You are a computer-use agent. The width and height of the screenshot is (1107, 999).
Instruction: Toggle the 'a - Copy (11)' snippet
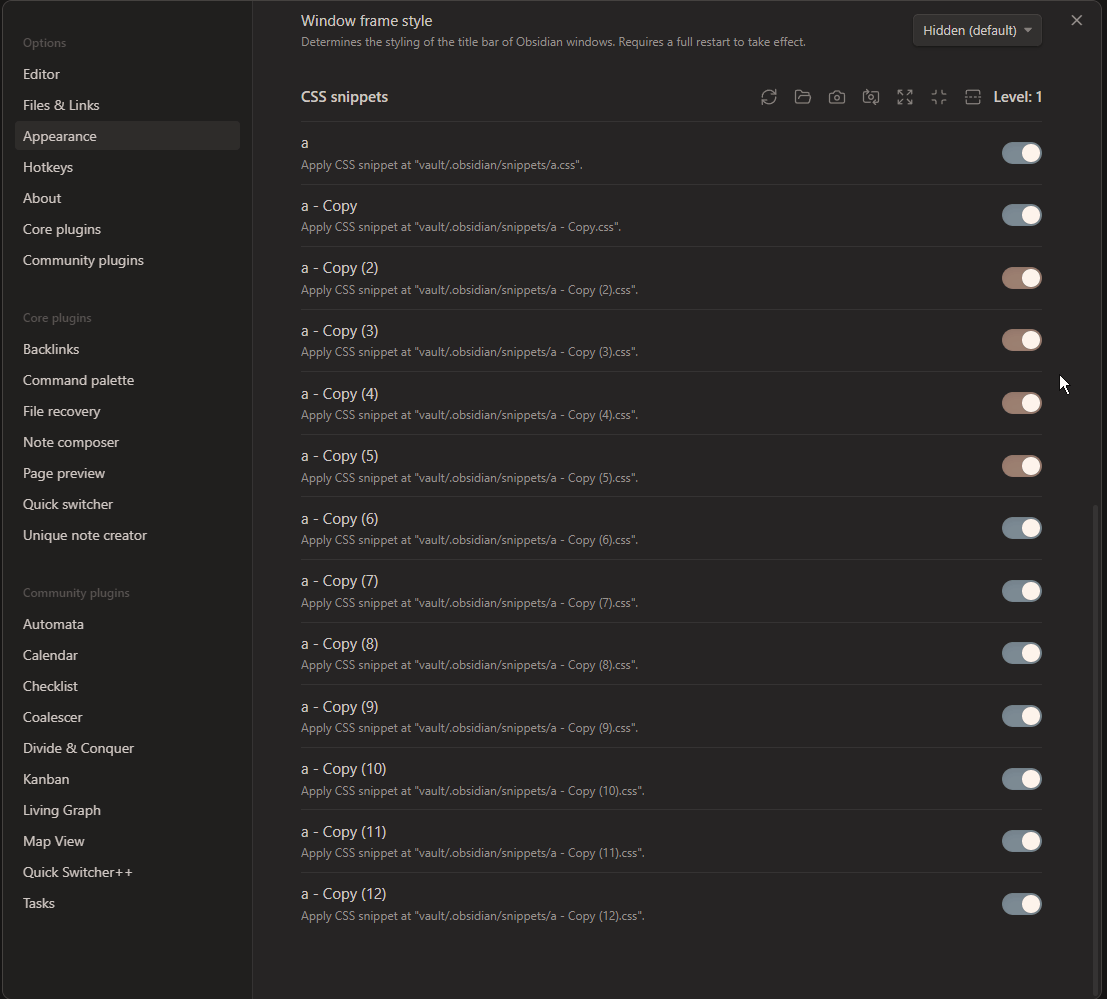coord(1022,841)
